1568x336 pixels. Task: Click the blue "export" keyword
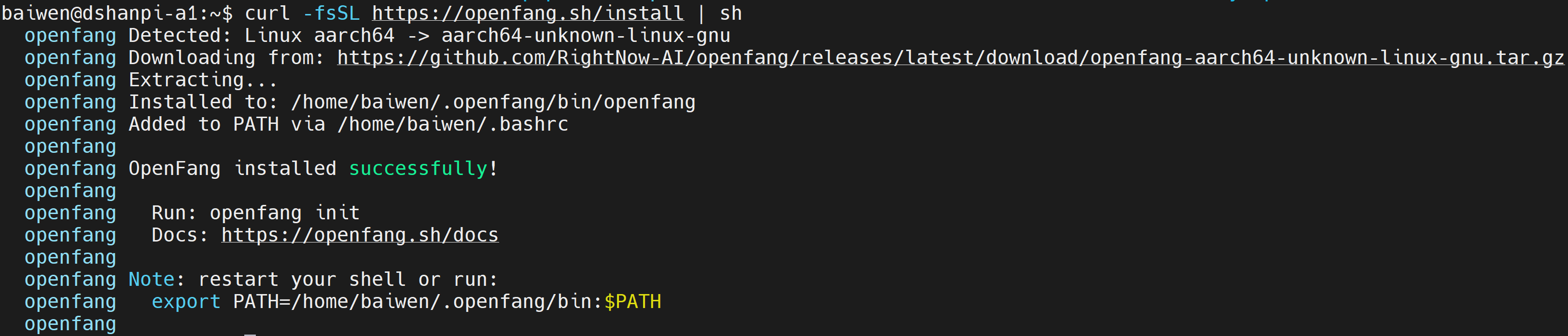(186, 301)
